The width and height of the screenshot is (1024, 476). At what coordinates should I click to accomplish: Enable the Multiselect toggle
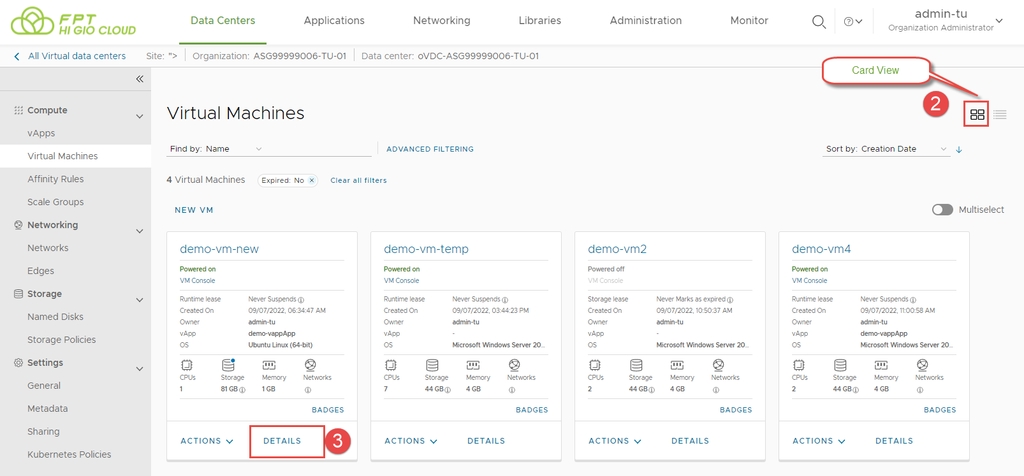pyautogui.click(x=942, y=210)
